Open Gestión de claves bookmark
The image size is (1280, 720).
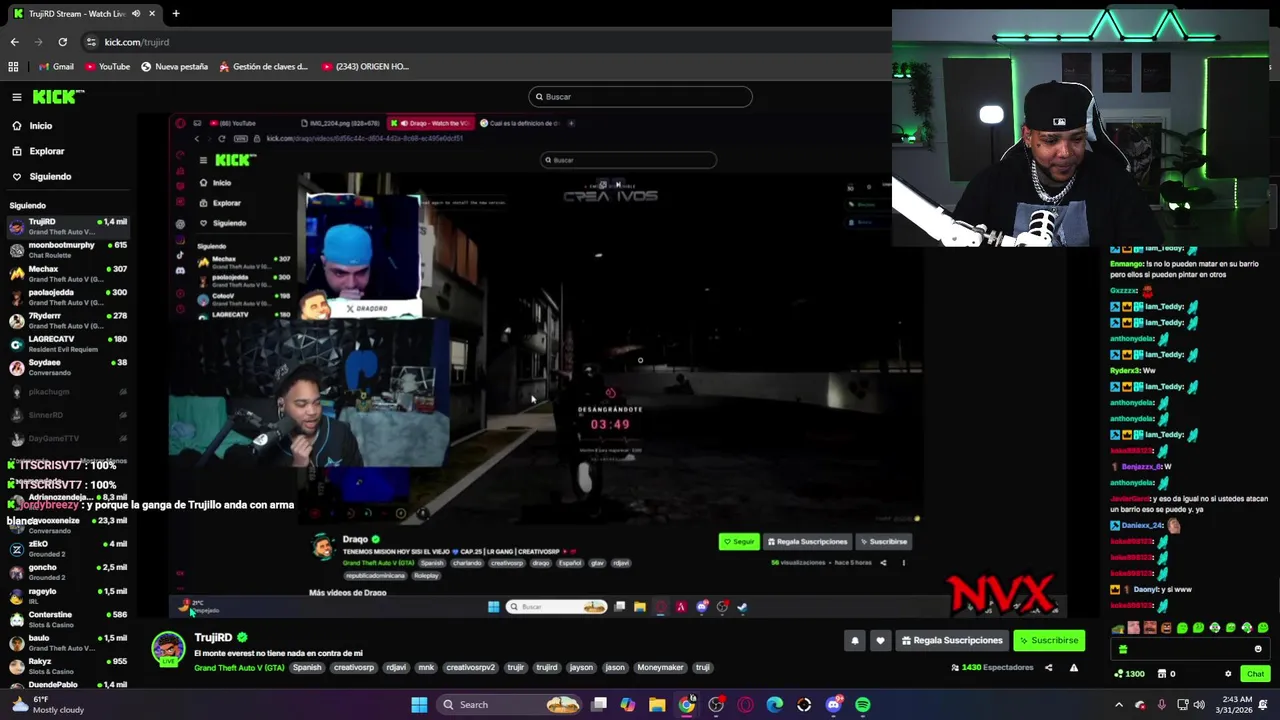[263, 67]
